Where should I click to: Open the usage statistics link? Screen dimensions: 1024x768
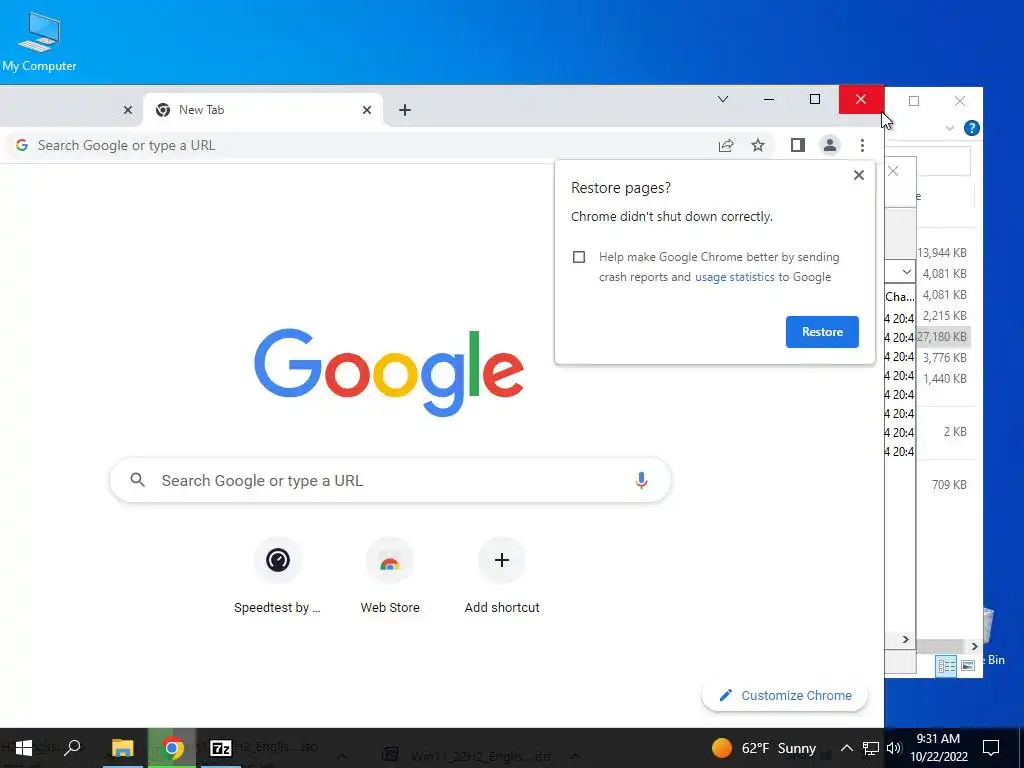[x=734, y=277]
